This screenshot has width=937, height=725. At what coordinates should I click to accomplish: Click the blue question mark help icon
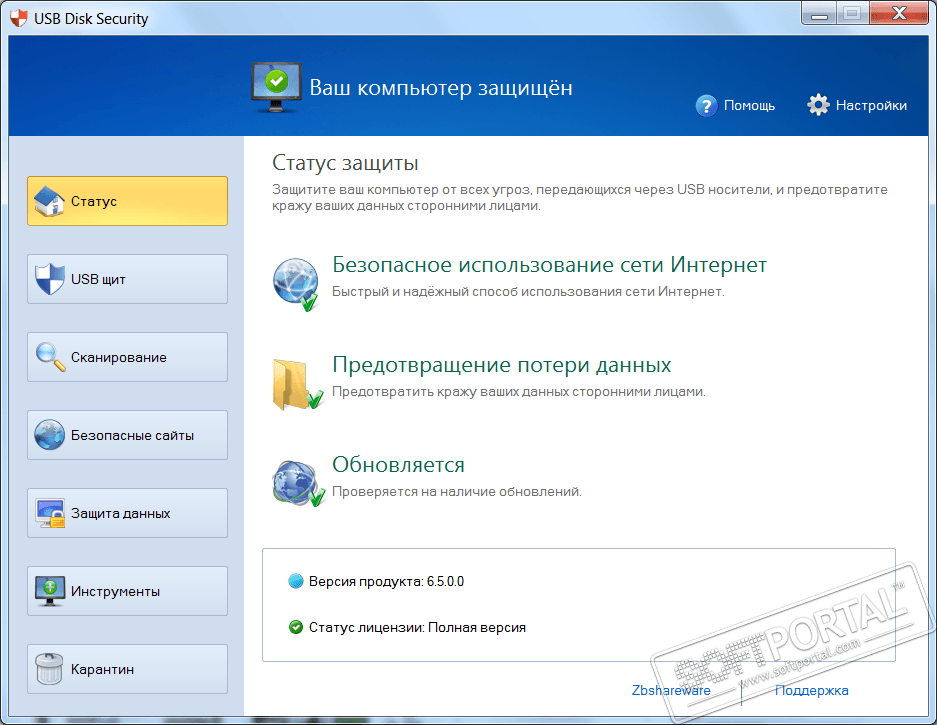[x=706, y=106]
